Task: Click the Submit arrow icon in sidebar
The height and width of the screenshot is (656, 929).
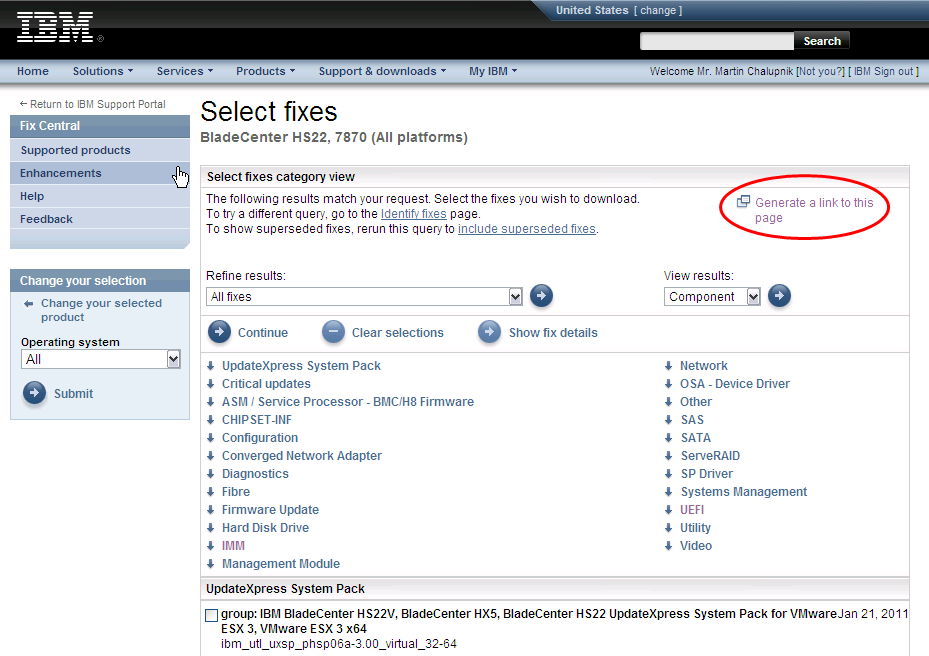Action: [x=34, y=393]
